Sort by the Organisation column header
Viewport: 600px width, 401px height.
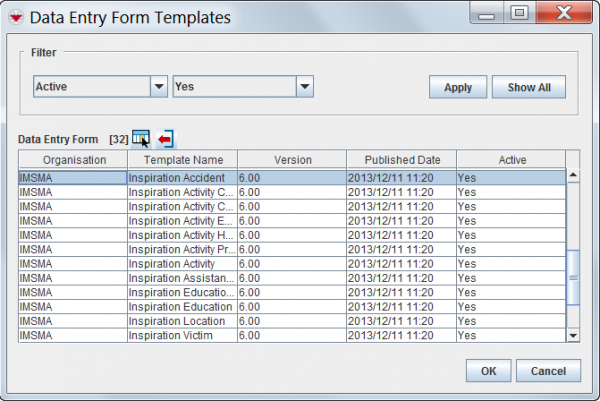point(73,160)
